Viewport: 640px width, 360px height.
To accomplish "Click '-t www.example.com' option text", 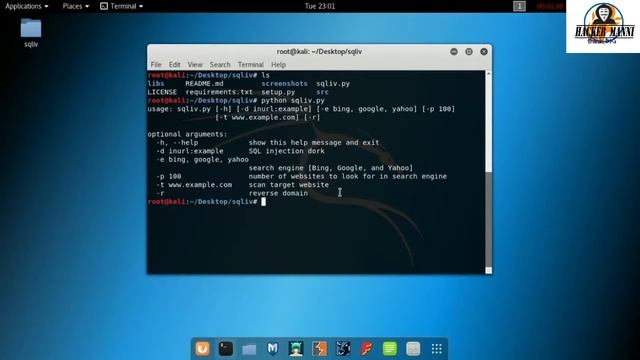I will [x=194, y=184].
